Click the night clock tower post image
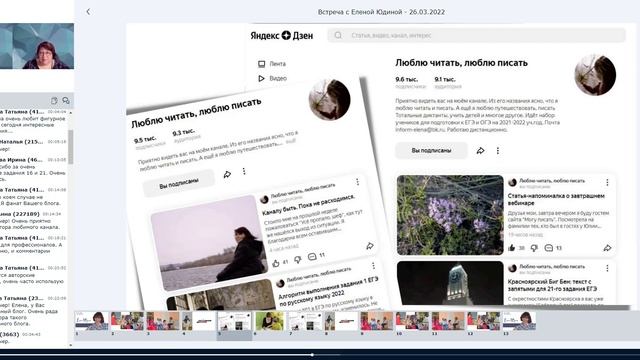 pos(450,283)
